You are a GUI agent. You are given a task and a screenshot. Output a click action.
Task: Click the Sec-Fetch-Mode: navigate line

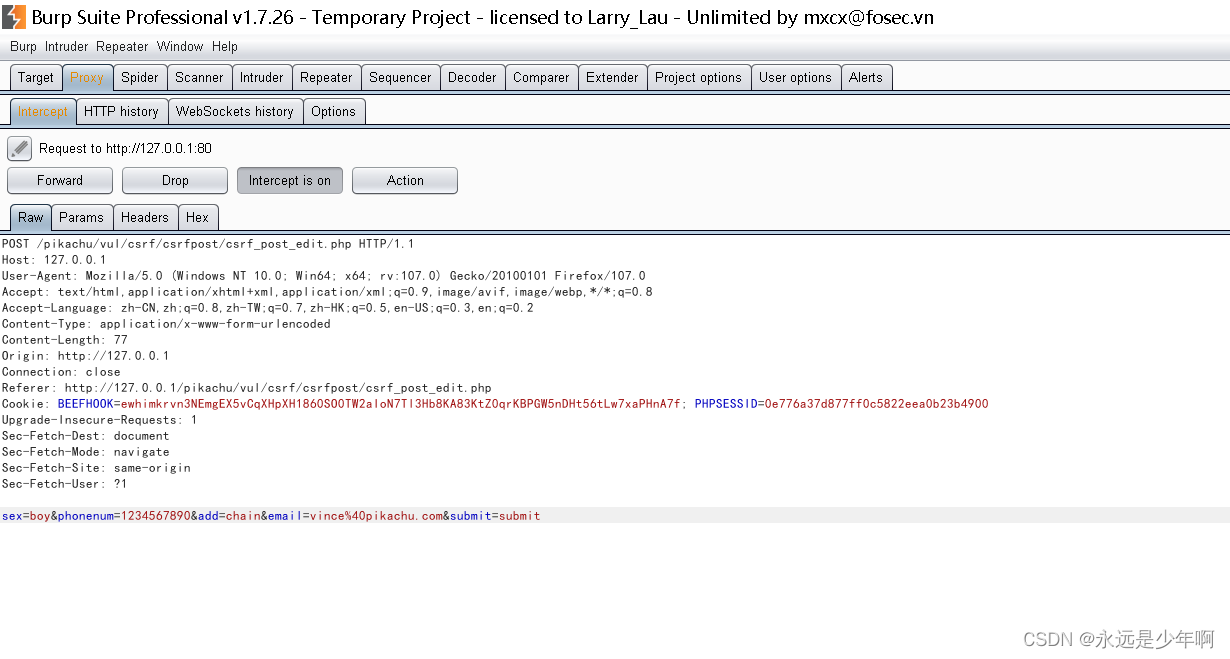click(x=86, y=452)
